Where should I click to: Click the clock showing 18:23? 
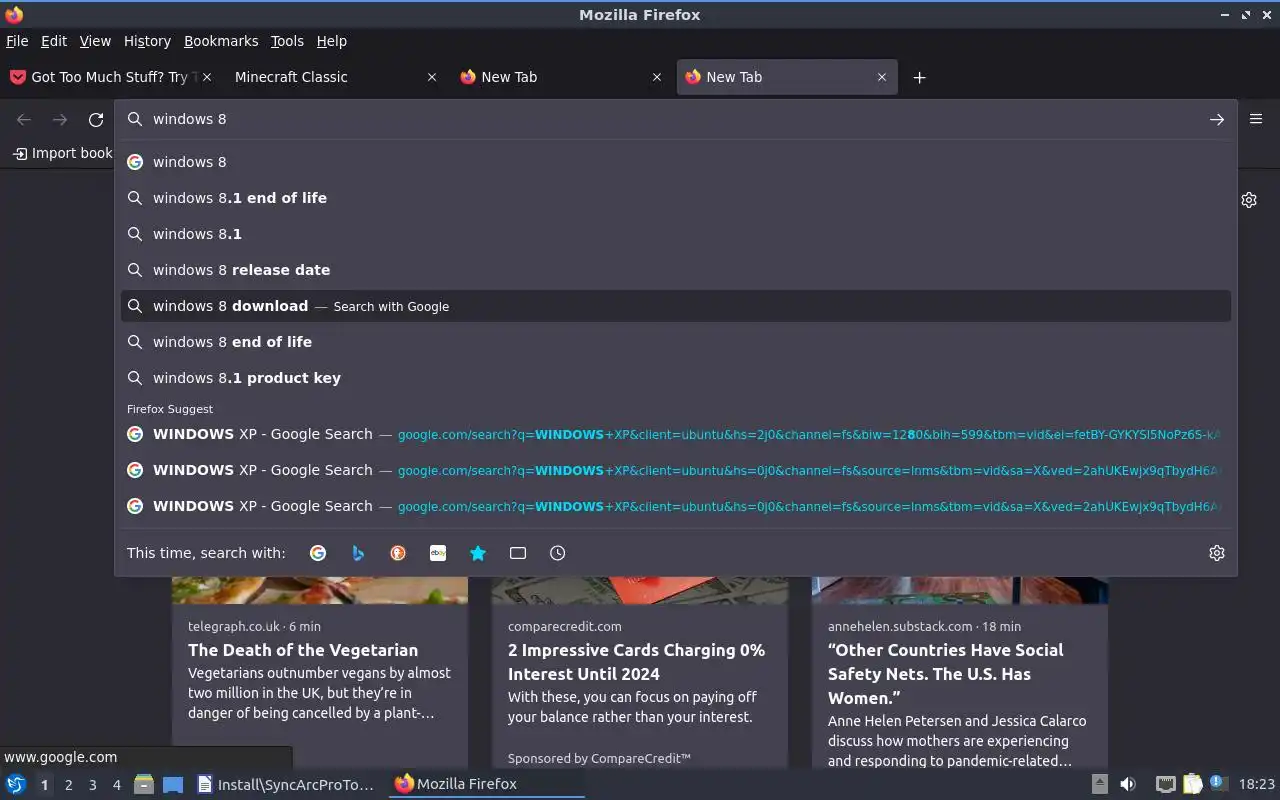click(1257, 784)
